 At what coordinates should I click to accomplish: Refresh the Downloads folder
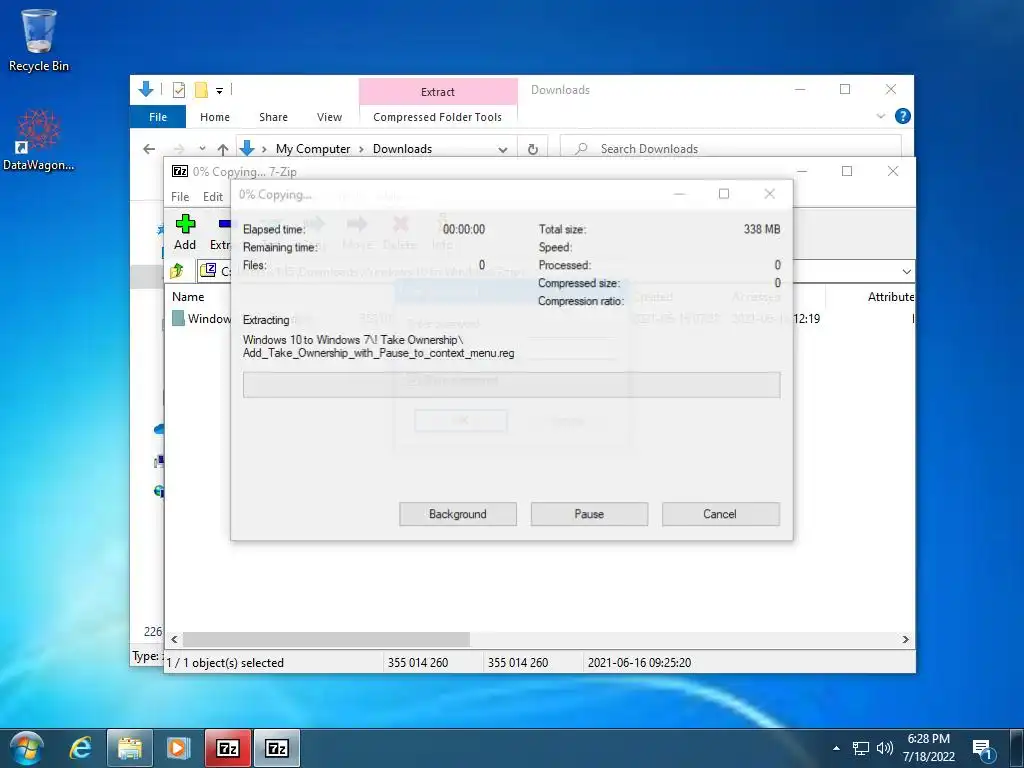click(533, 149)
